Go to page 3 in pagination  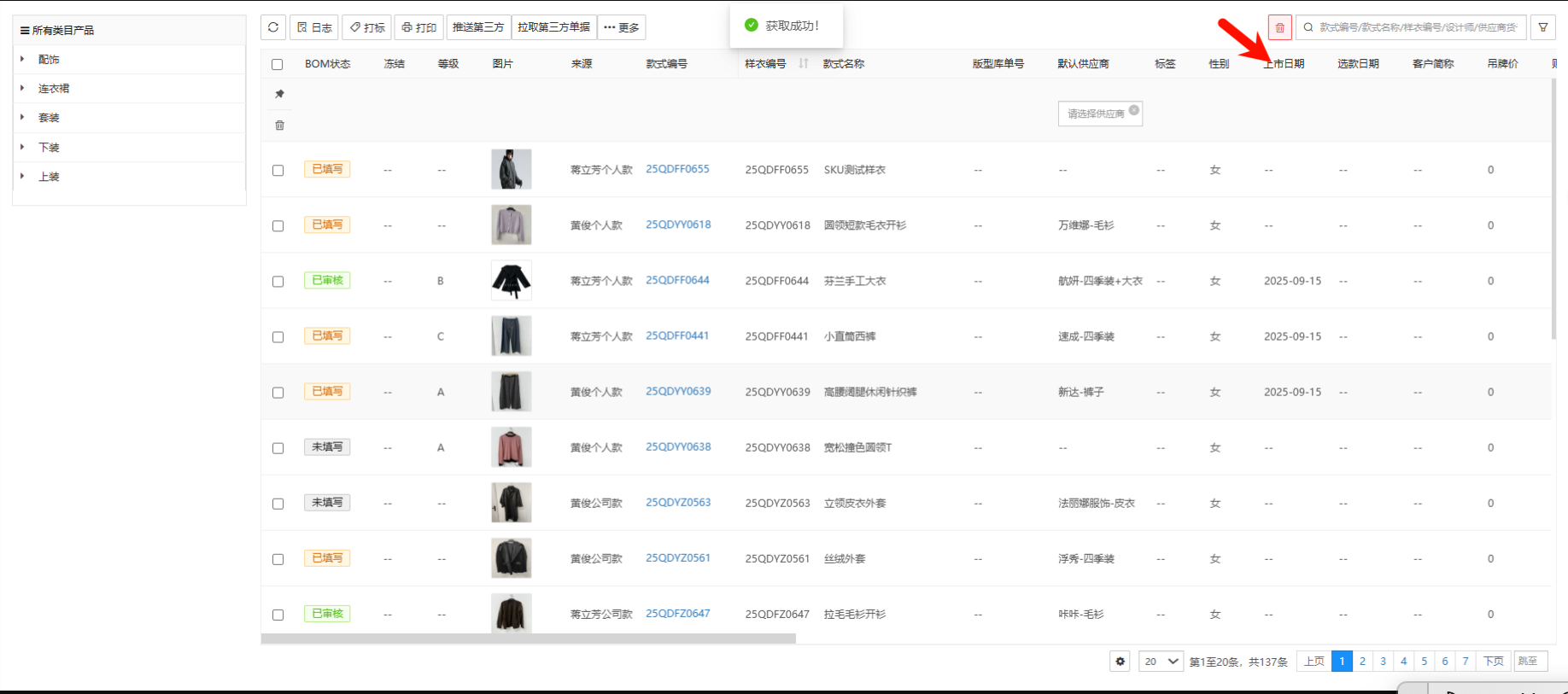point(1383,662)
